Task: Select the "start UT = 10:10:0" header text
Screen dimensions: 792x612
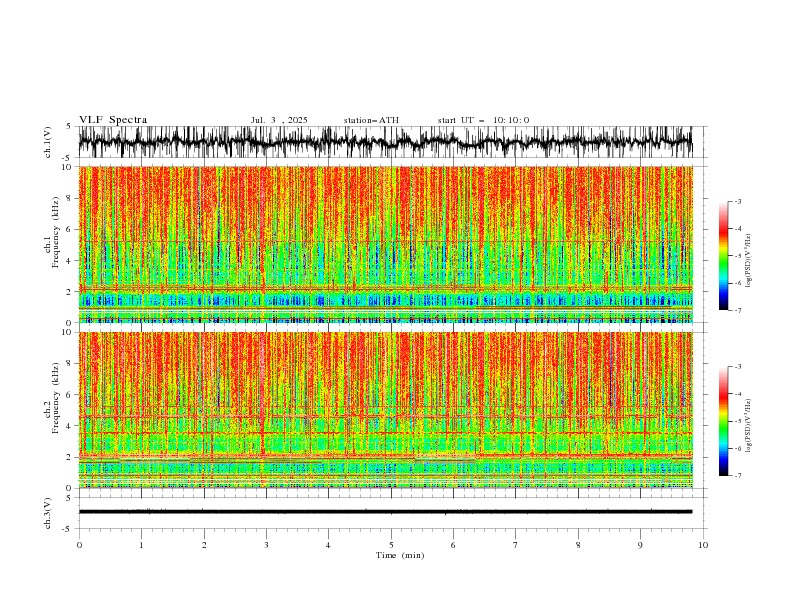Action: (483, 120)
